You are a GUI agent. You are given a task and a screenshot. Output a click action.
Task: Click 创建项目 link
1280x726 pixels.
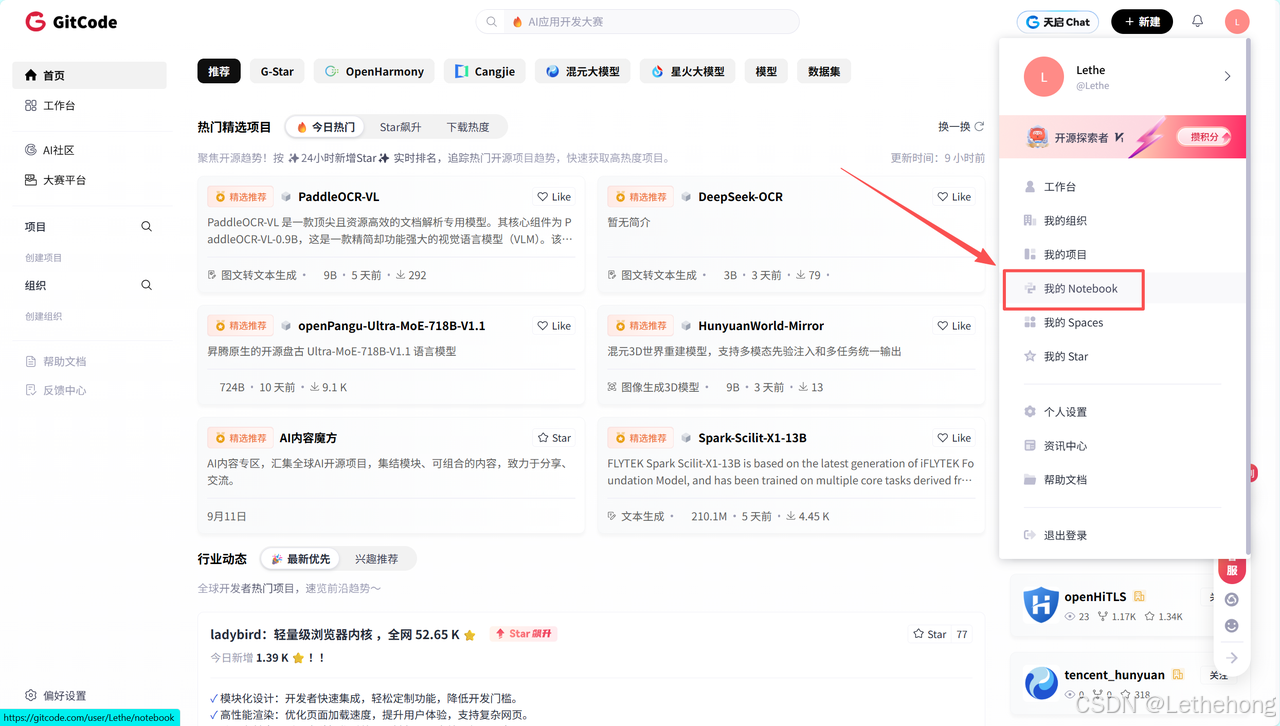[x=43, y=257]
